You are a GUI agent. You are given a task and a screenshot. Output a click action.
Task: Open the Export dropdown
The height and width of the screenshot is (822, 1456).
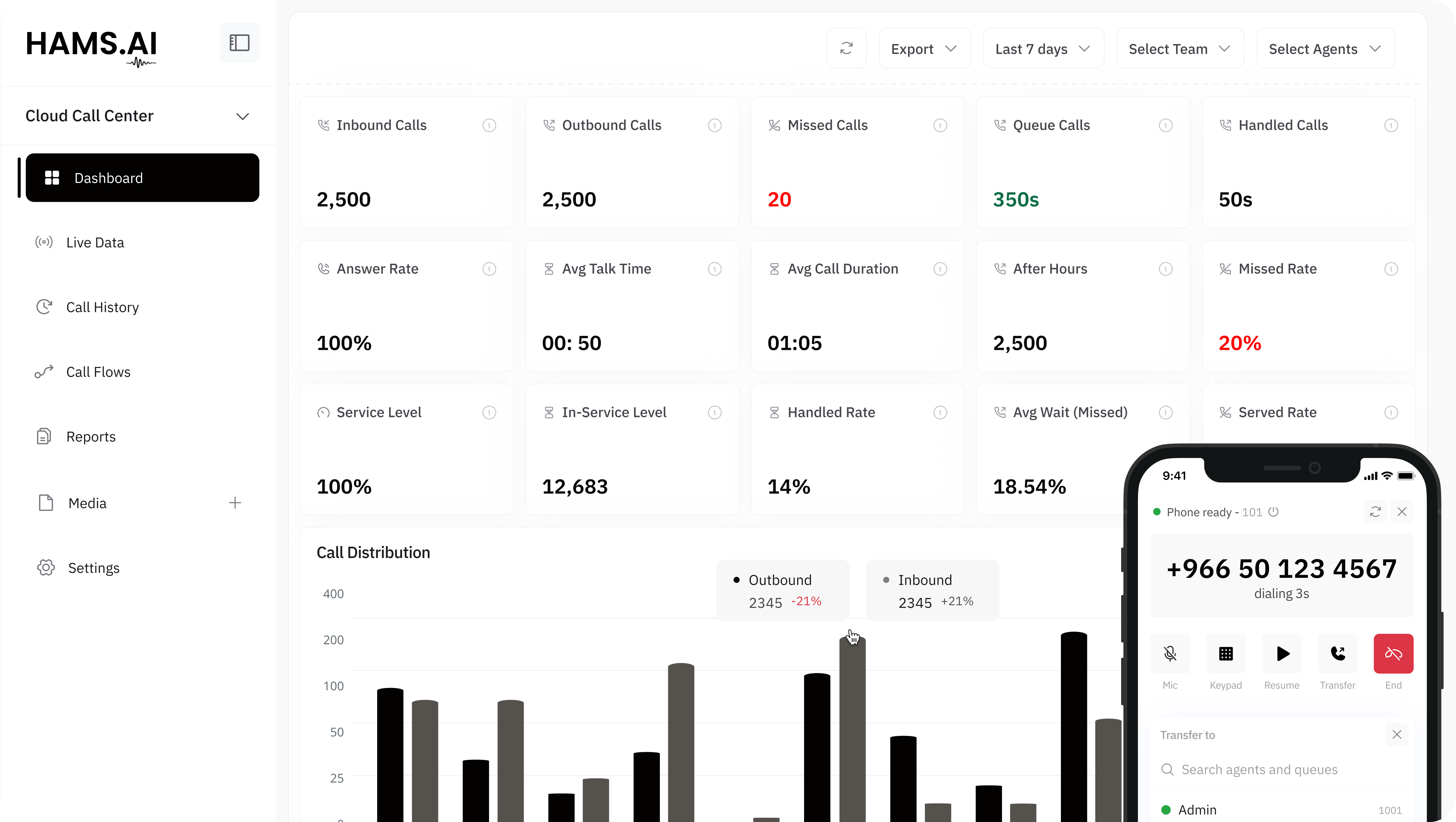[x=924, y=49]
